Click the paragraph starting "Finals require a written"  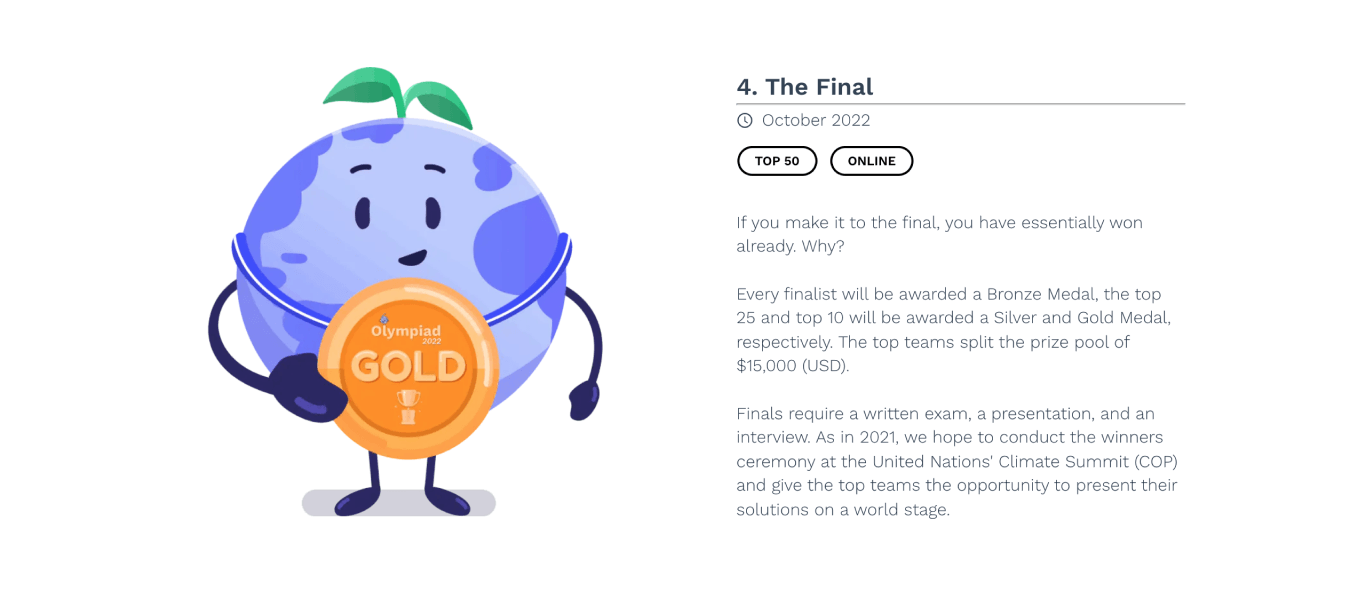(957, 462)
